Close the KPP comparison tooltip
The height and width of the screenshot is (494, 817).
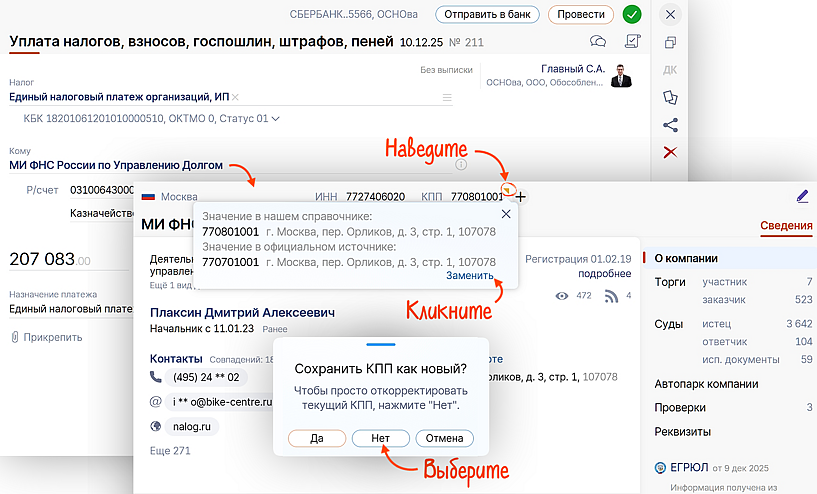coord(505,214)
